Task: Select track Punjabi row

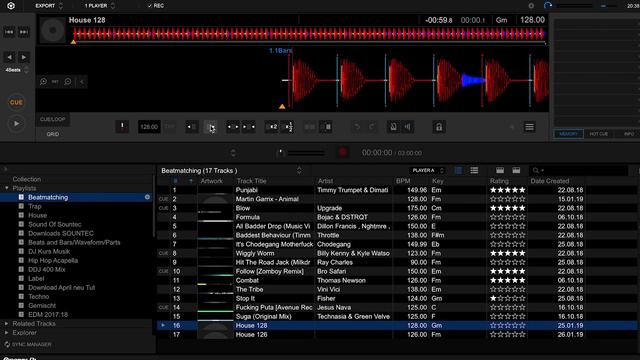Action: tap(397, 190)
